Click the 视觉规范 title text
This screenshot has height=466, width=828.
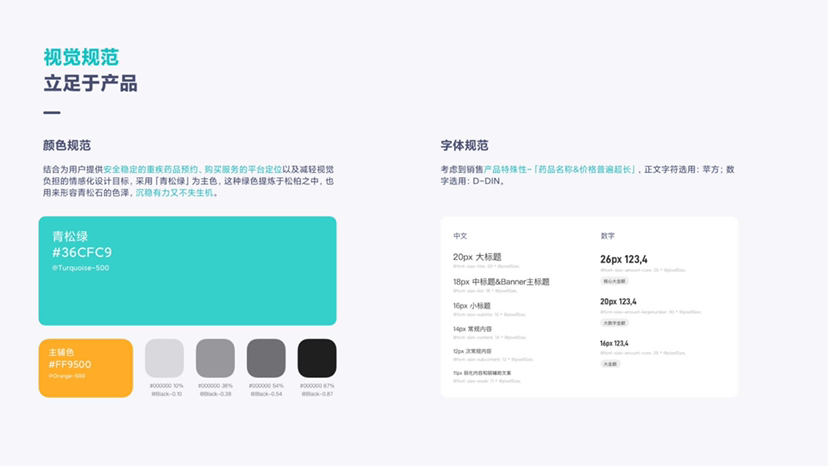pos(81,57)
